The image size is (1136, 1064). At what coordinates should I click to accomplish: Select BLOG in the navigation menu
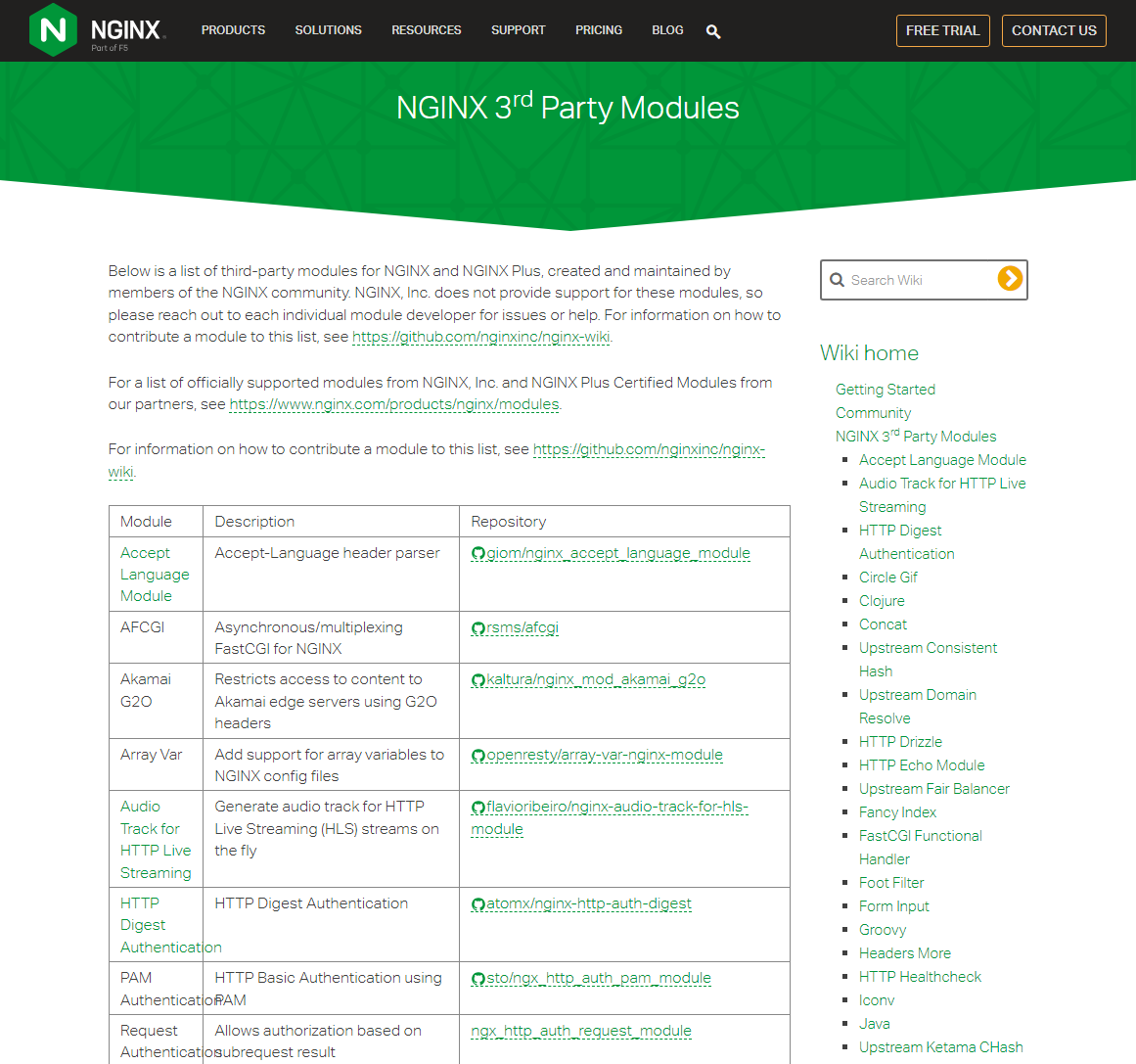667,30
